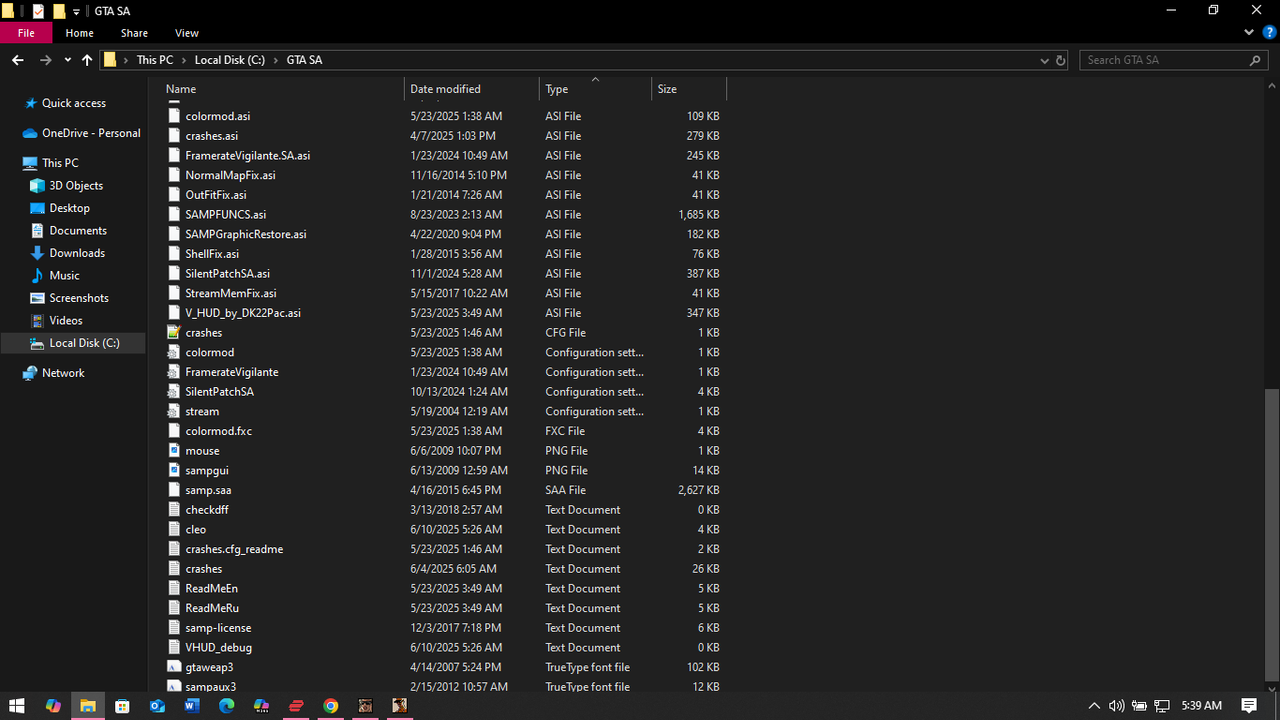This screenshot has width=1280, height=720.
Task: Expand the ribbon with chevron
Action: (x=1249, y=33)
